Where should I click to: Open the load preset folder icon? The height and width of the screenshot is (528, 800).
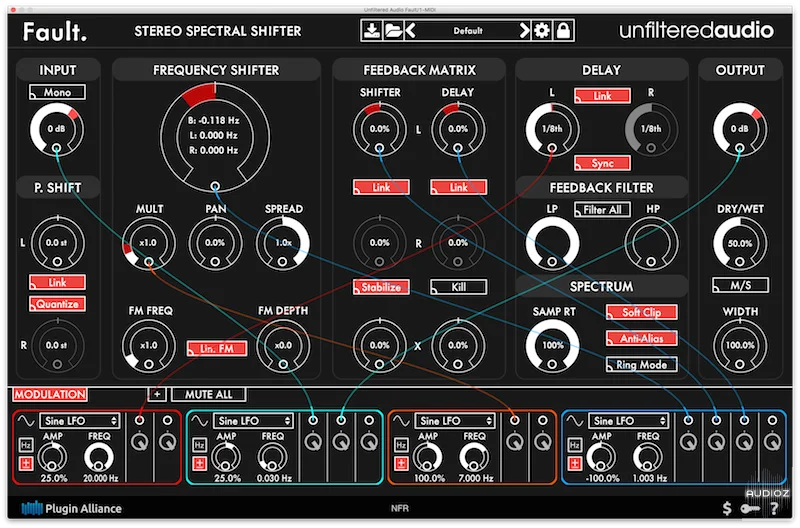pos(393,31)
